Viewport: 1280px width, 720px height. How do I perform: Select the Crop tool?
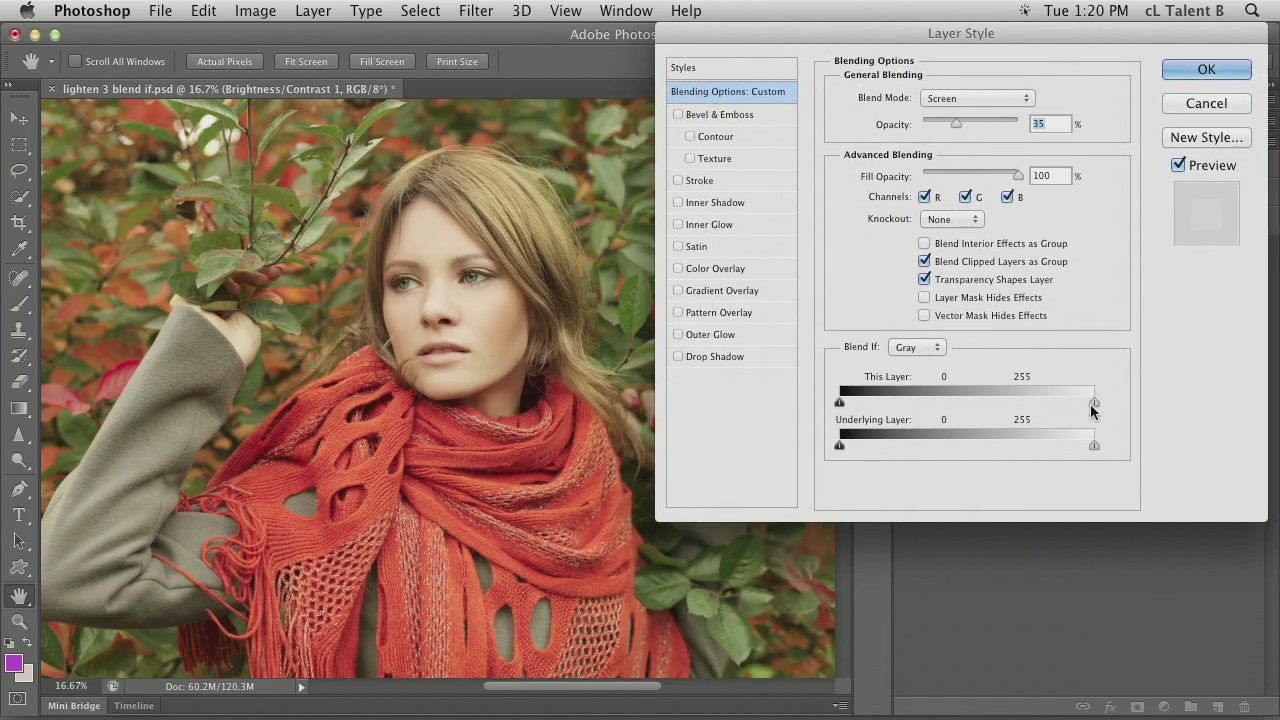click(x=19, y=223)
